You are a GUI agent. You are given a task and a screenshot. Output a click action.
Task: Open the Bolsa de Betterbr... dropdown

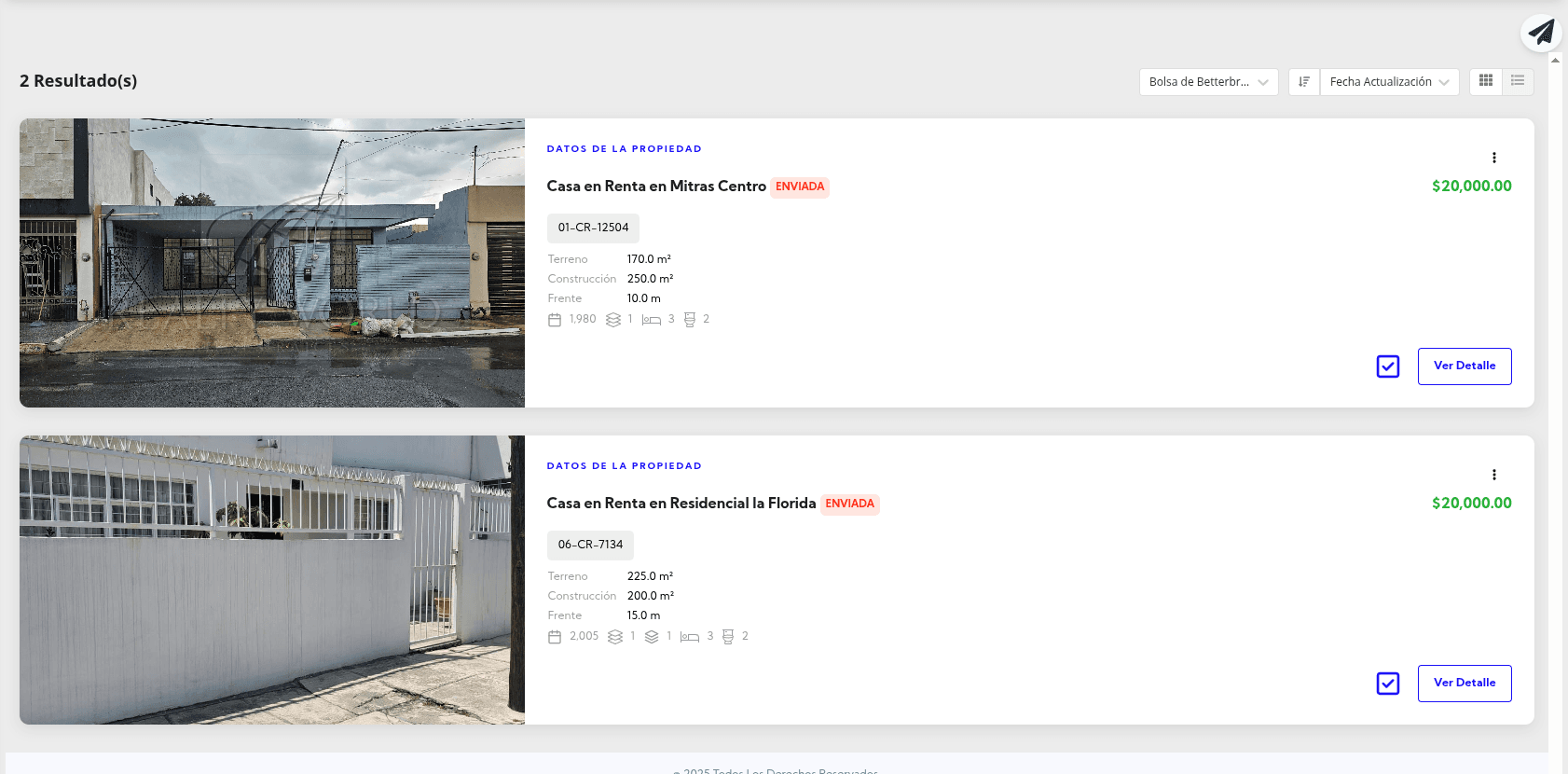pyautogui.click(x=1208, y=82)
